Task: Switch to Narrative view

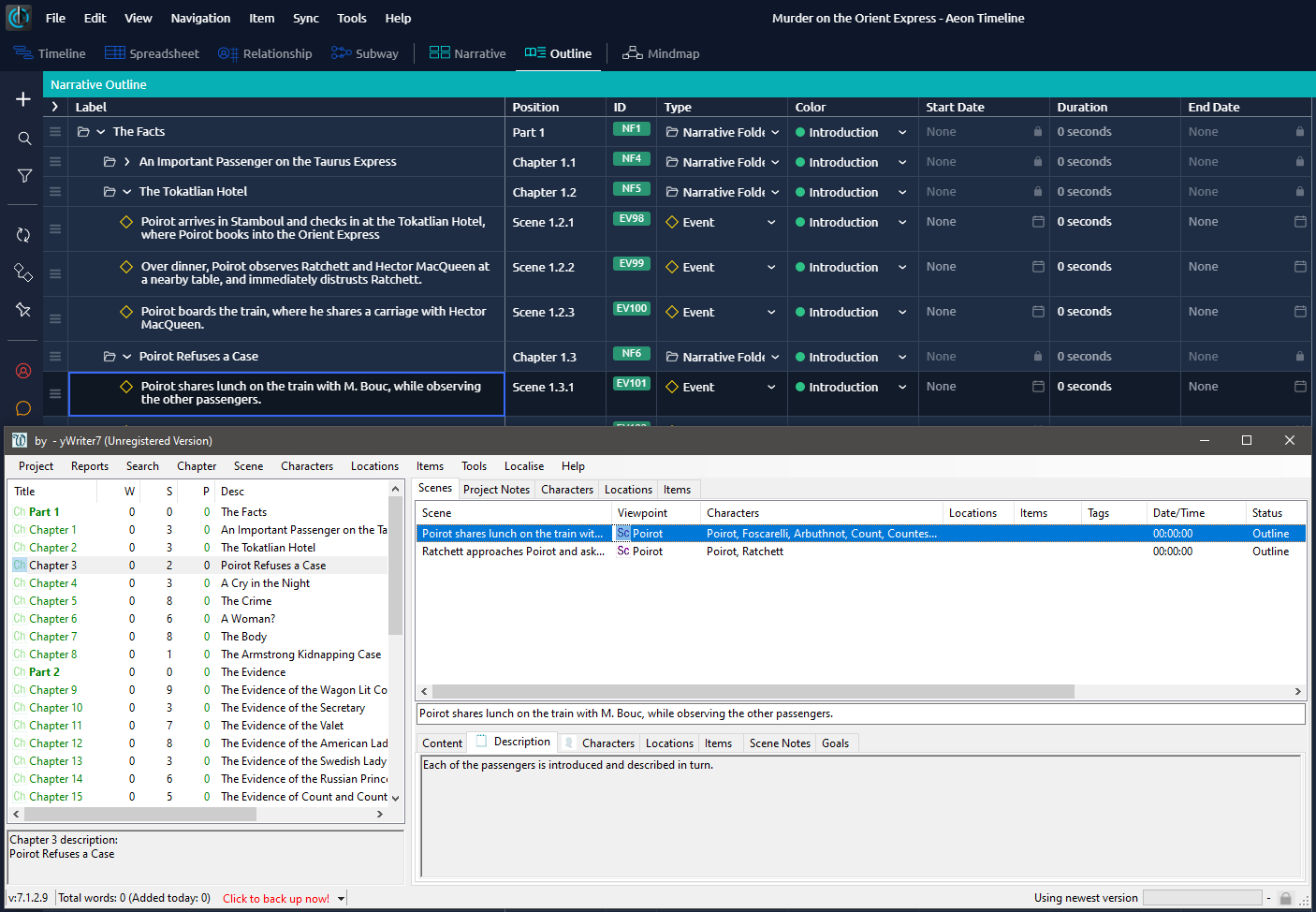Action: (x=467, y=53)
